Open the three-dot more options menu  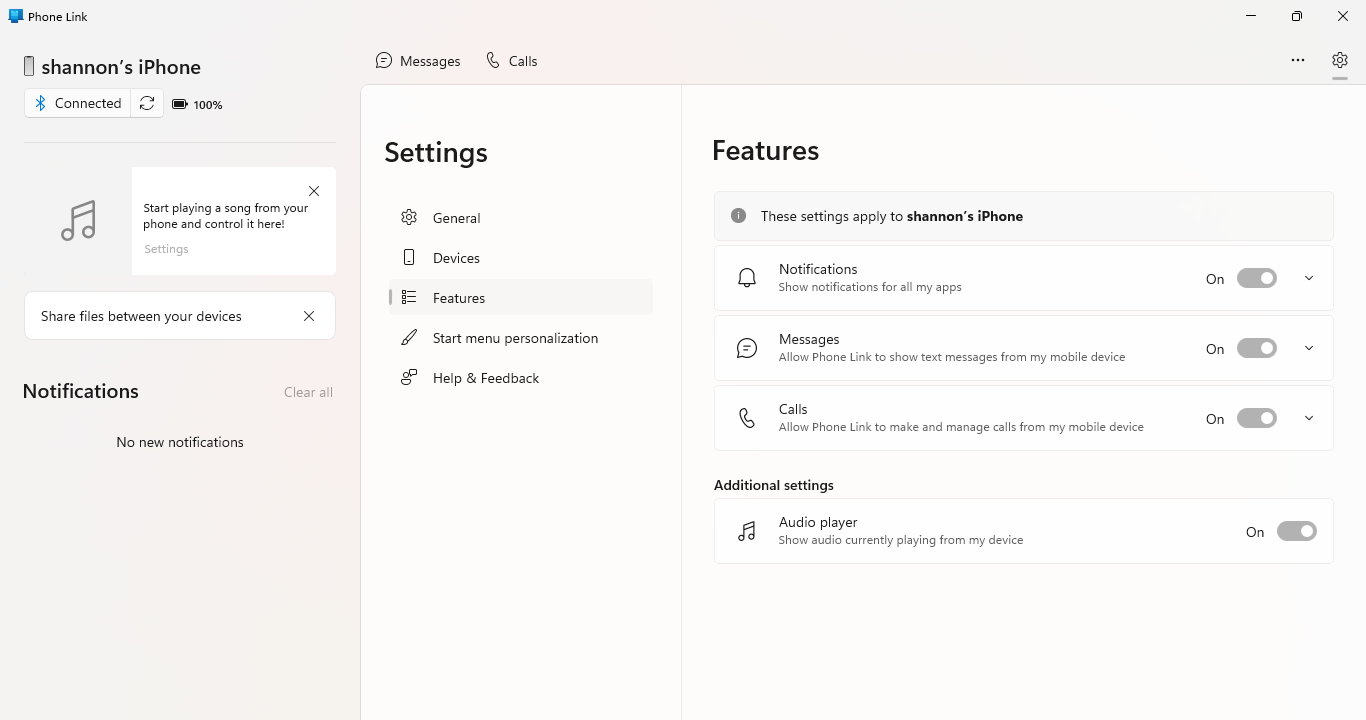pyautogui.click(x=1298, y=60)
